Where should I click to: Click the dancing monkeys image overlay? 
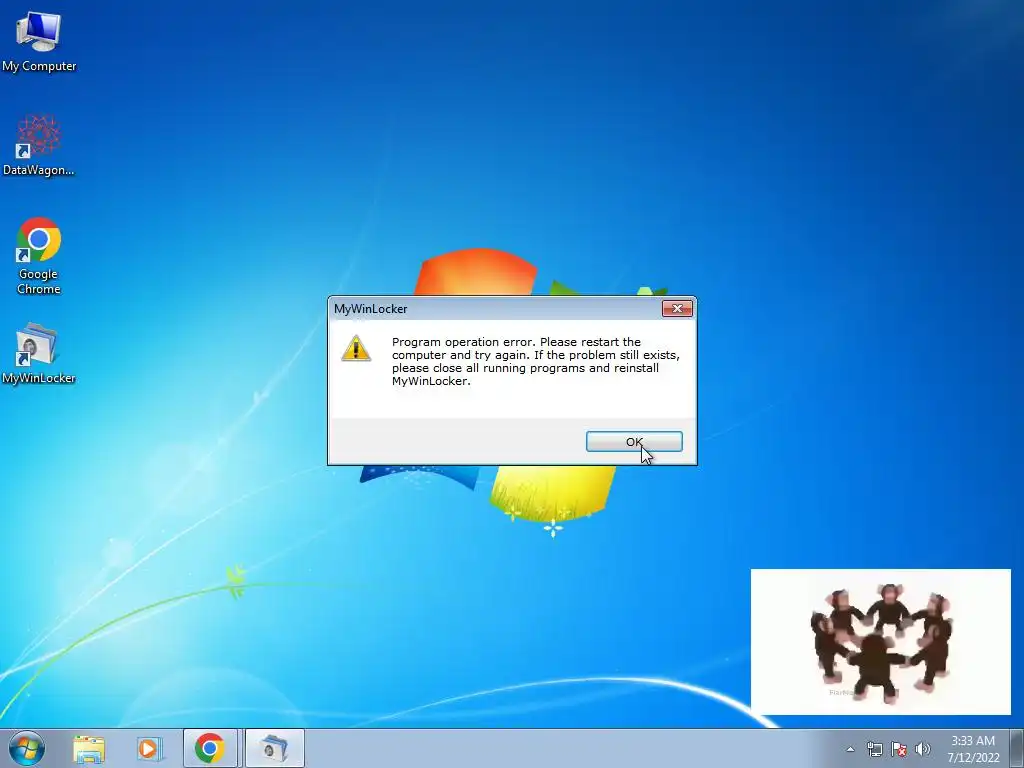pos(880,642)
